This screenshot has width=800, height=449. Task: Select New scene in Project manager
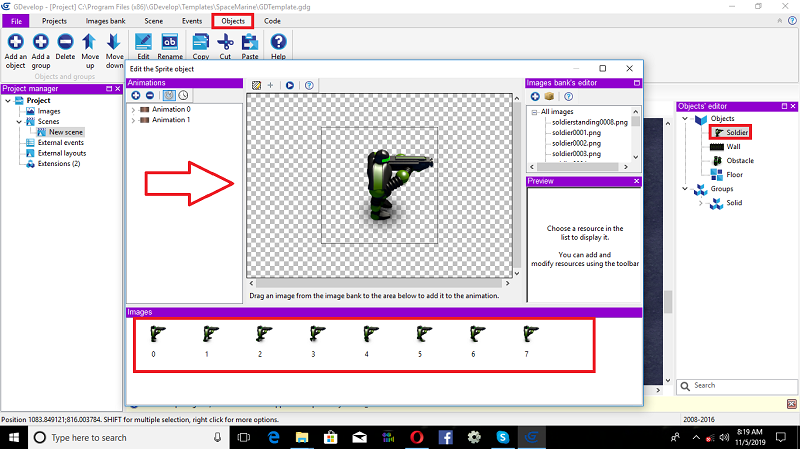[66, 132]
